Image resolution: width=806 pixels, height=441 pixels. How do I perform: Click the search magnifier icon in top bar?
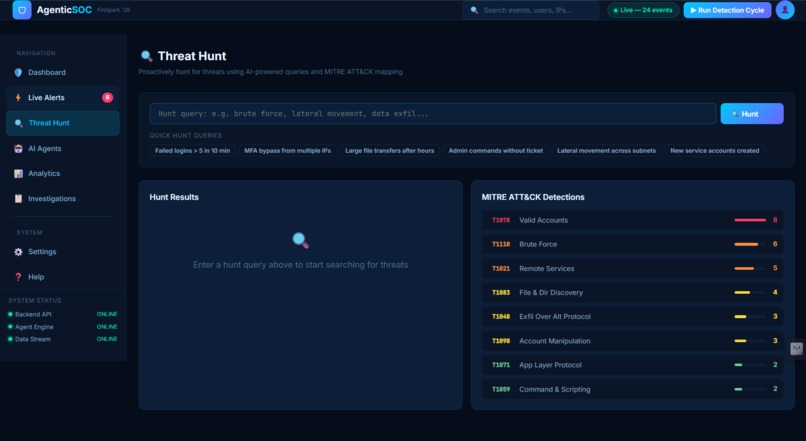(474, 10)
